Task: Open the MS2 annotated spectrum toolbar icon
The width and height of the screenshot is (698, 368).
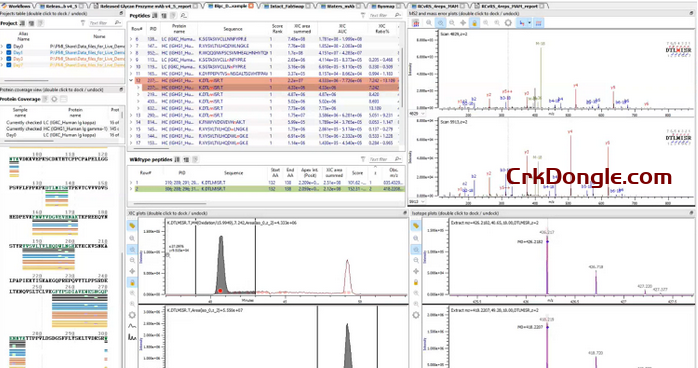Action: (415, 23)
